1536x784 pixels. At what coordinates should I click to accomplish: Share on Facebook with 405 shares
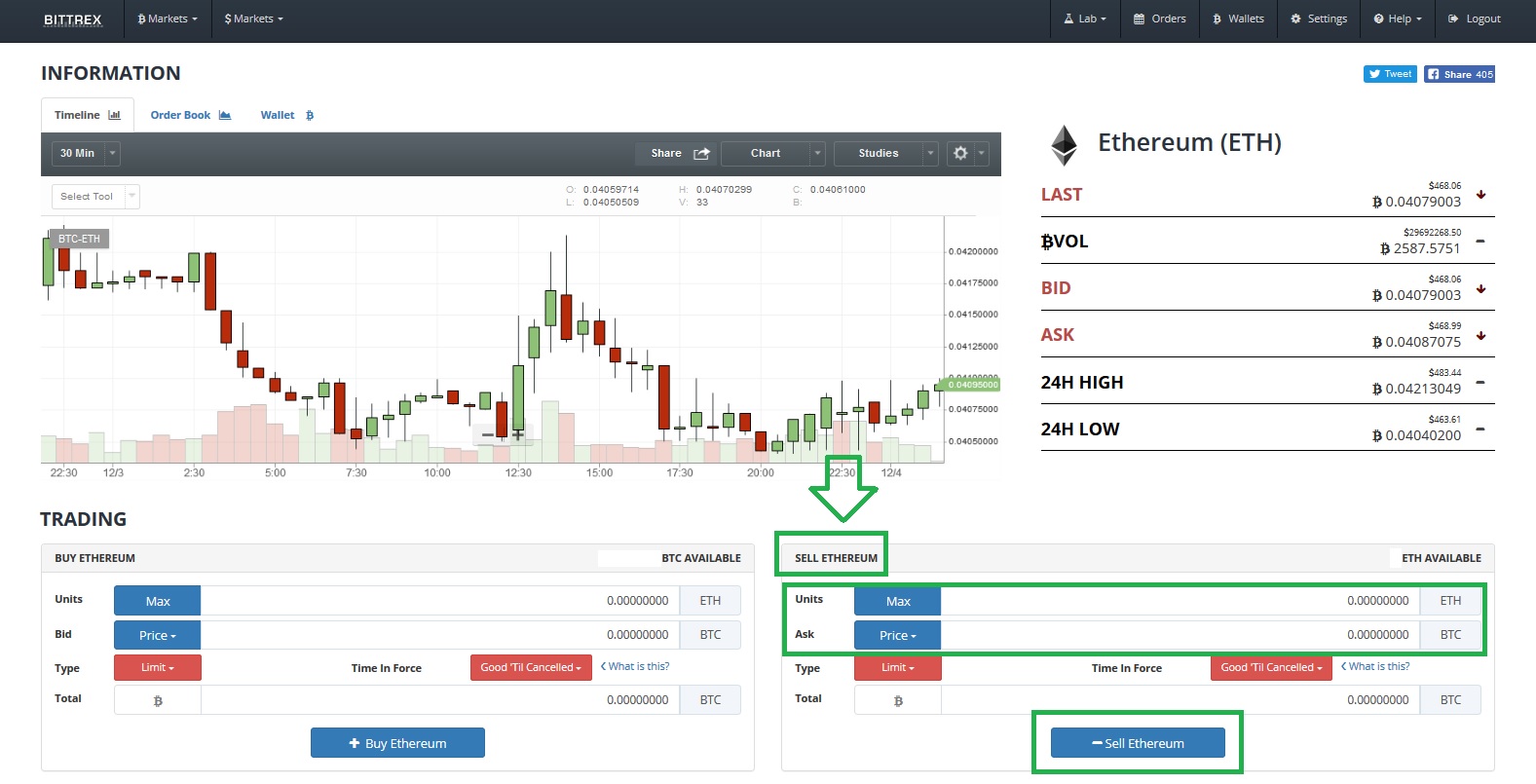click(1459, 74)
